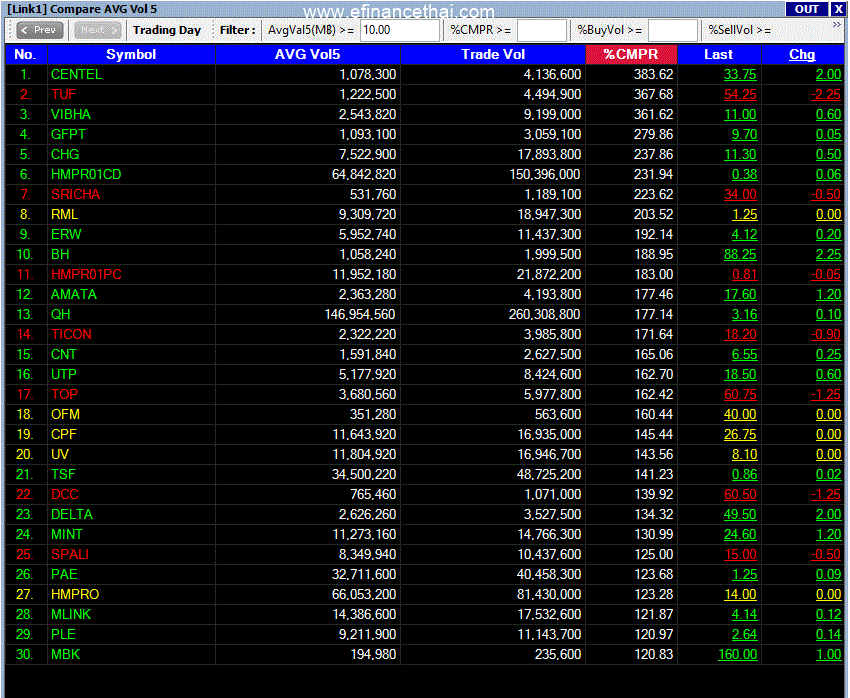Edit the AvgVal5(MB) filter field
This screenshot has width=850, height=698.
[x=400, y=30]
